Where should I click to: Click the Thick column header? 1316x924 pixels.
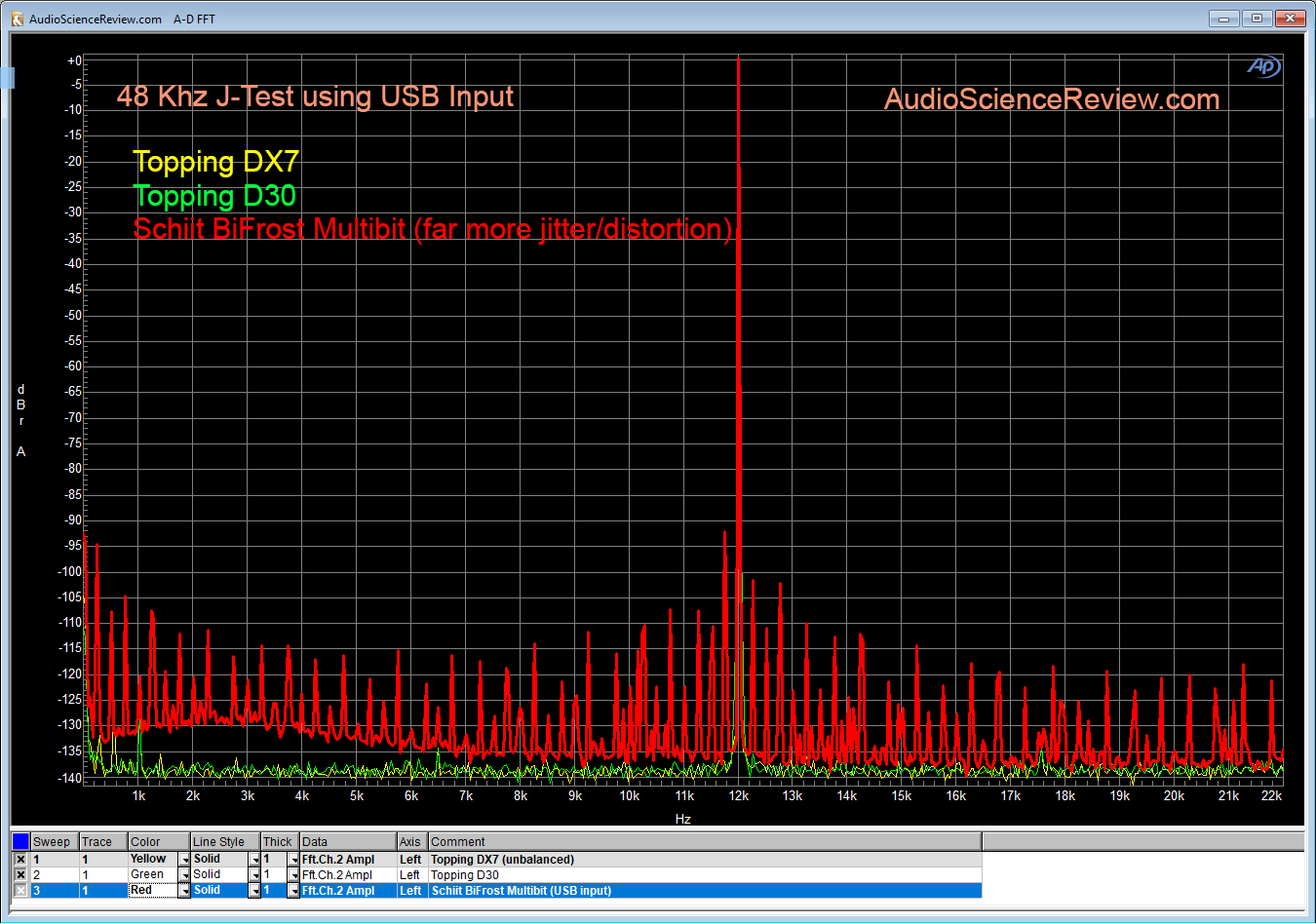click(x=280, y=842)
